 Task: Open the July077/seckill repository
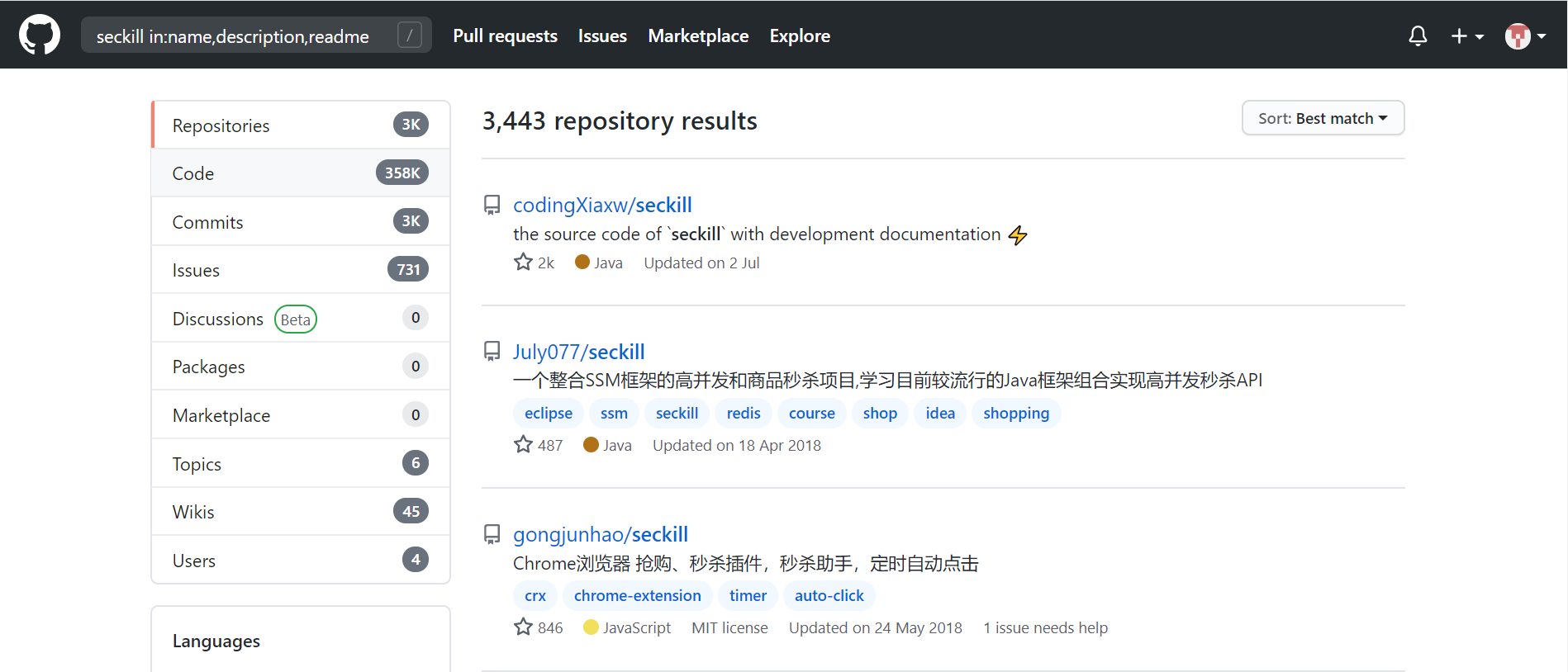coord(578,352)
